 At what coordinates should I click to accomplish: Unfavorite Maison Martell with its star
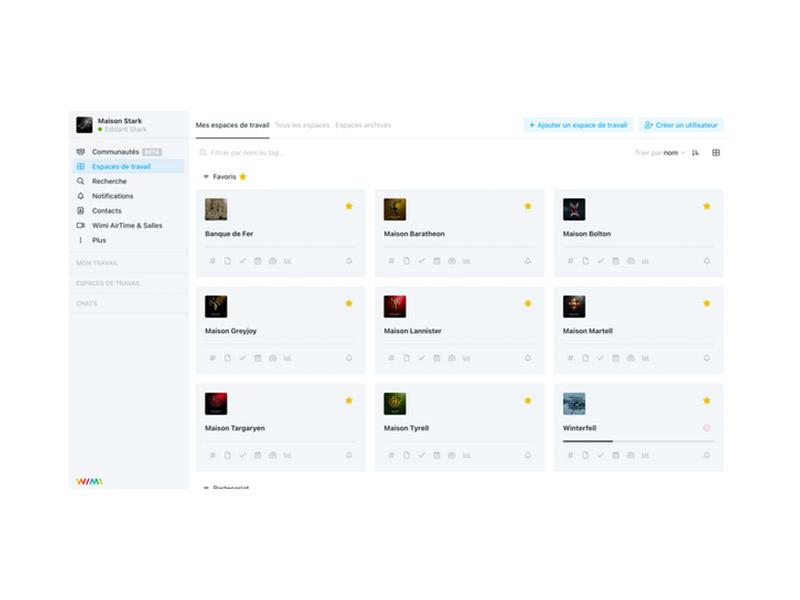(x=707, y=303)
